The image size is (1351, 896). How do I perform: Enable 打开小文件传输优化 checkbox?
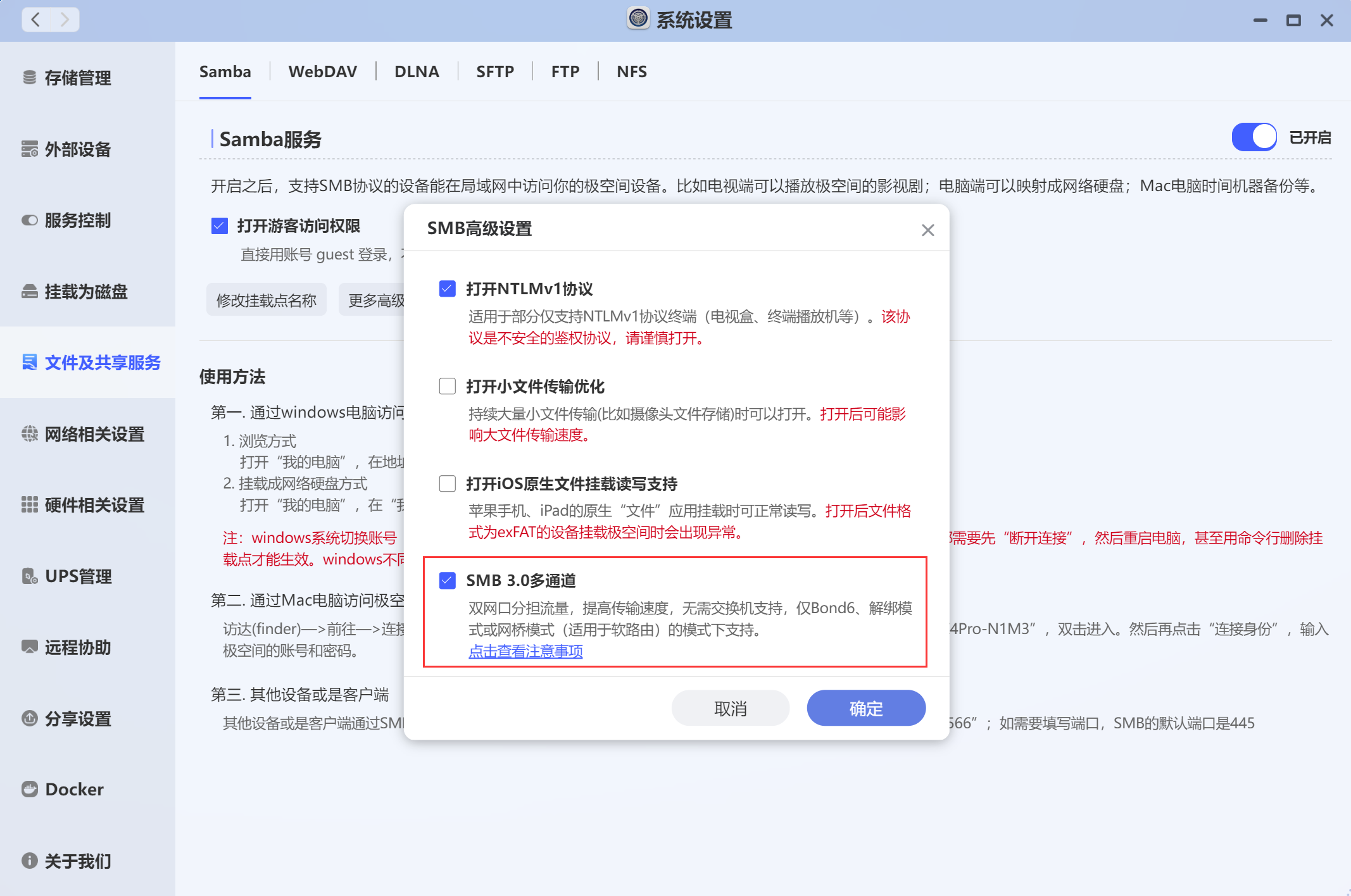point(448,386)
